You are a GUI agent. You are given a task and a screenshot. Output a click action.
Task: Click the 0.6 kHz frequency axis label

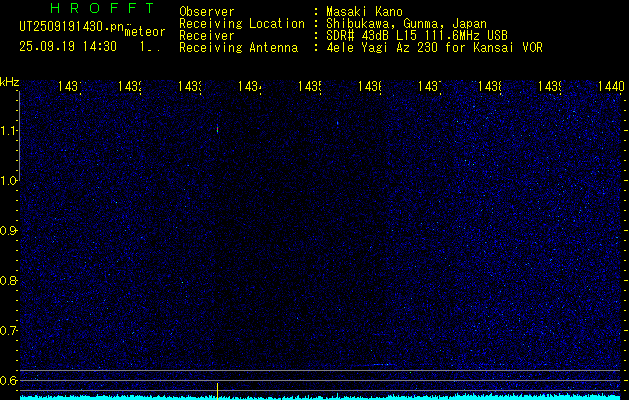pyautogui.click(x=8, y=380)
